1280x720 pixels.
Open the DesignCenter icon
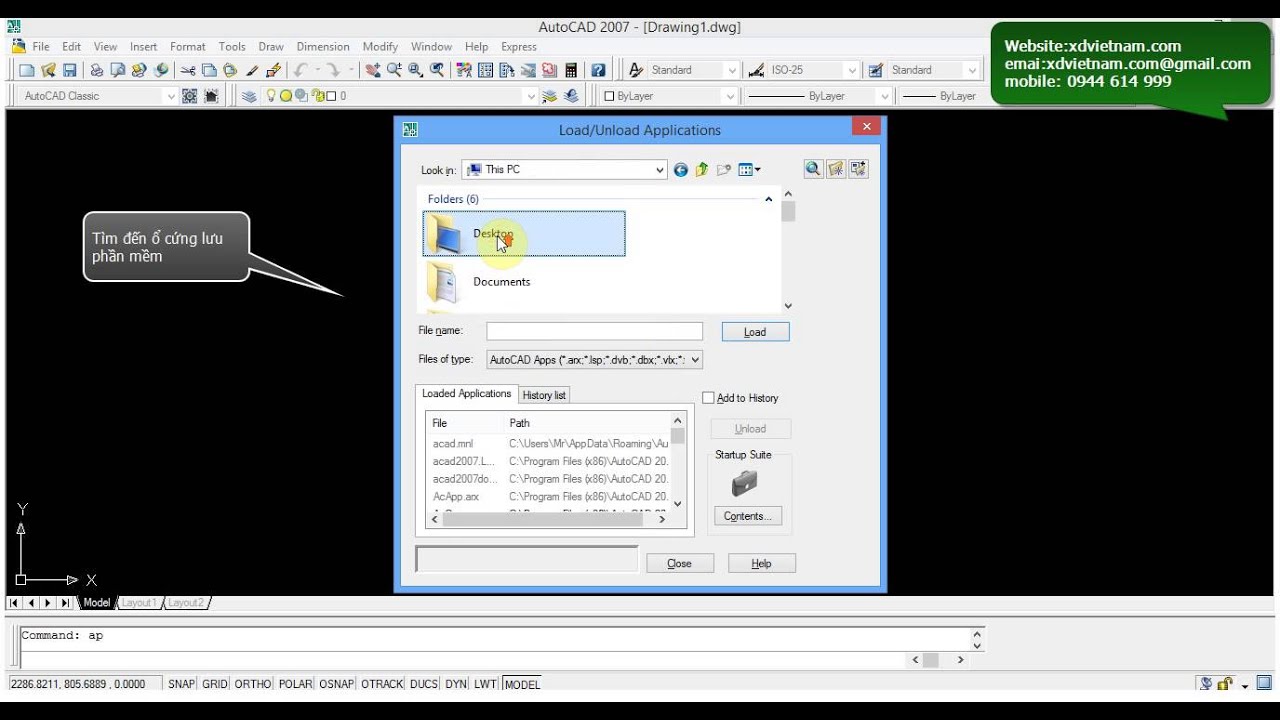485,70
